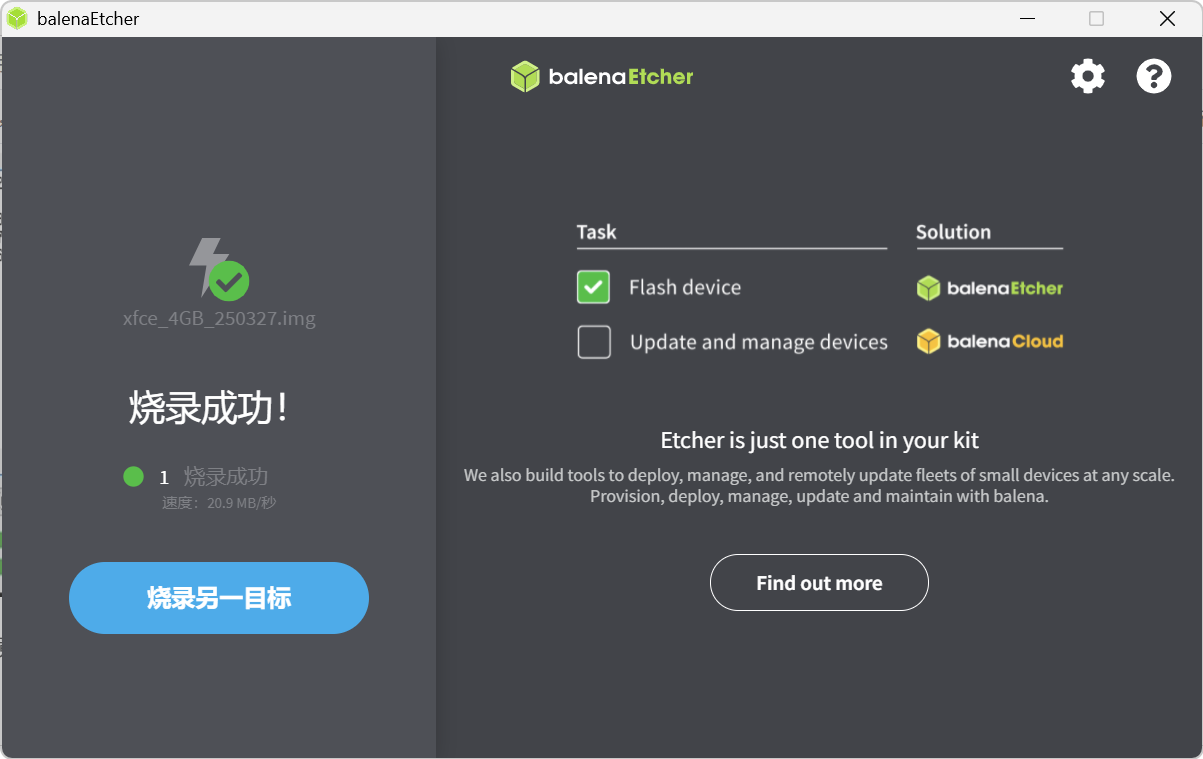Image resolution: width=1203 pixels, height=759 pixels.
Task: Click the xfce_4GB_250327.img file name
Action: click(x=219, y=319)
